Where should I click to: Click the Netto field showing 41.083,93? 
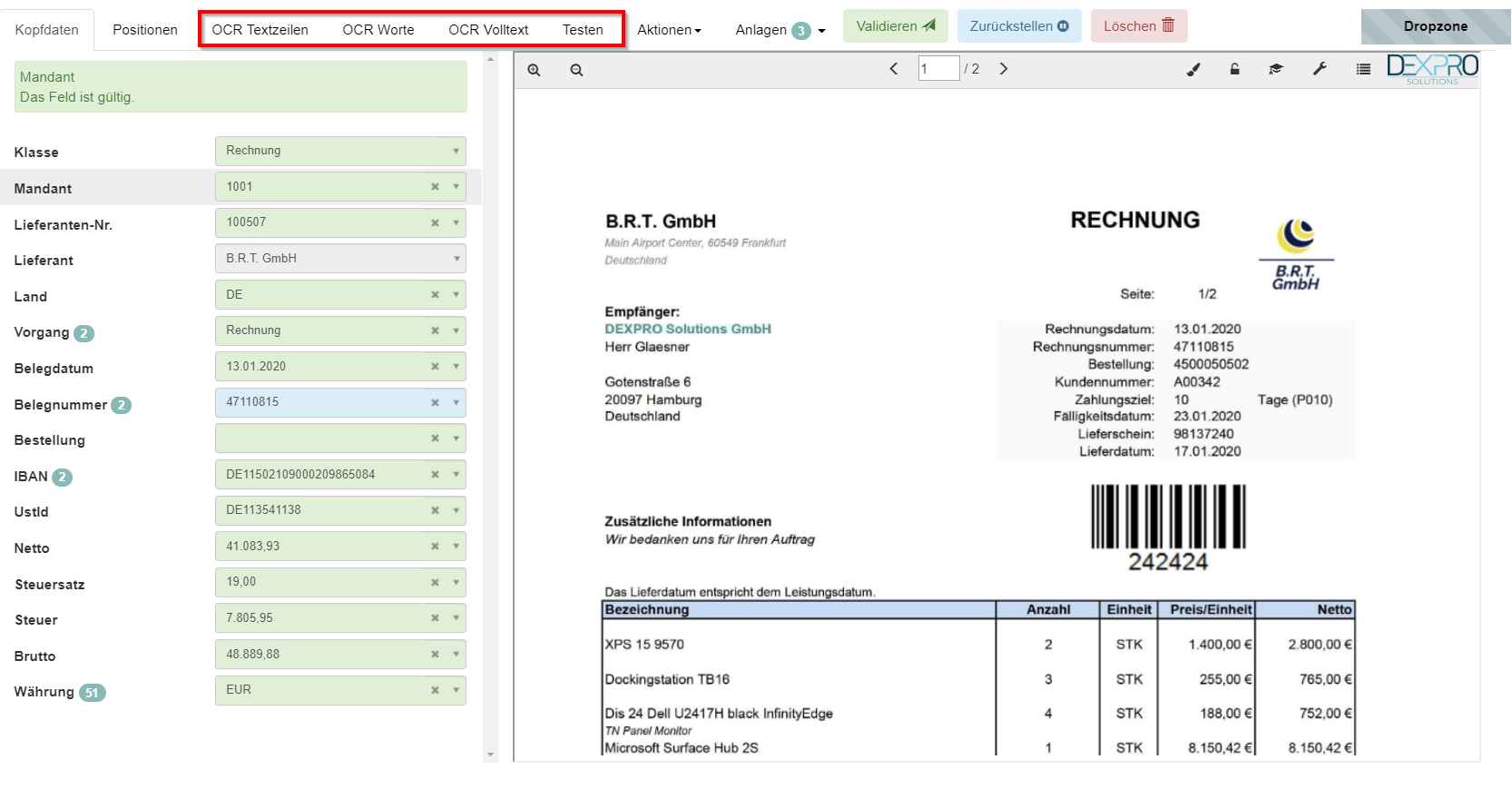pos(340,547)
